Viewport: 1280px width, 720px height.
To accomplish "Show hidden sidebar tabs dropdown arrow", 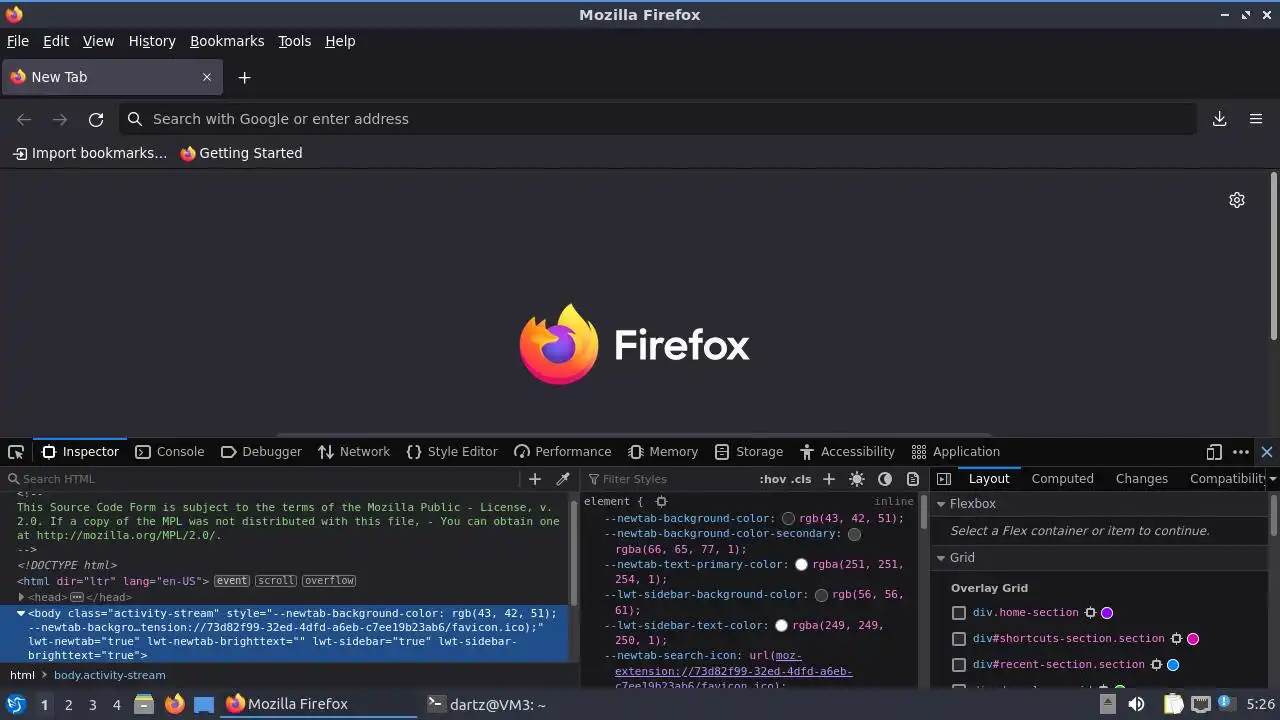I will 1272,479.
